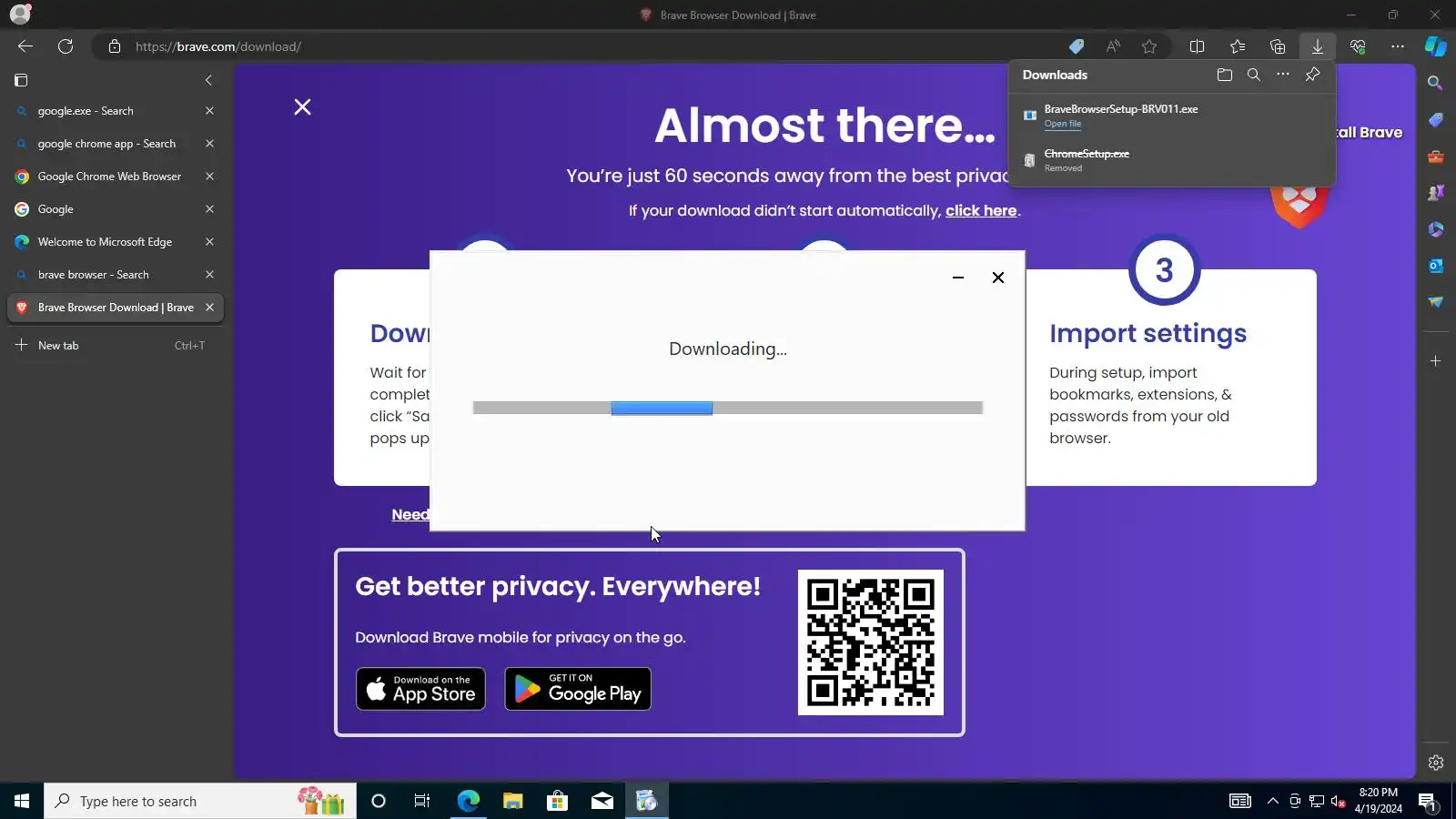Close the Welcome to Microsoft Edge tab
Image resolution: width=1456 pixels, height=819 pixels.
209,242
